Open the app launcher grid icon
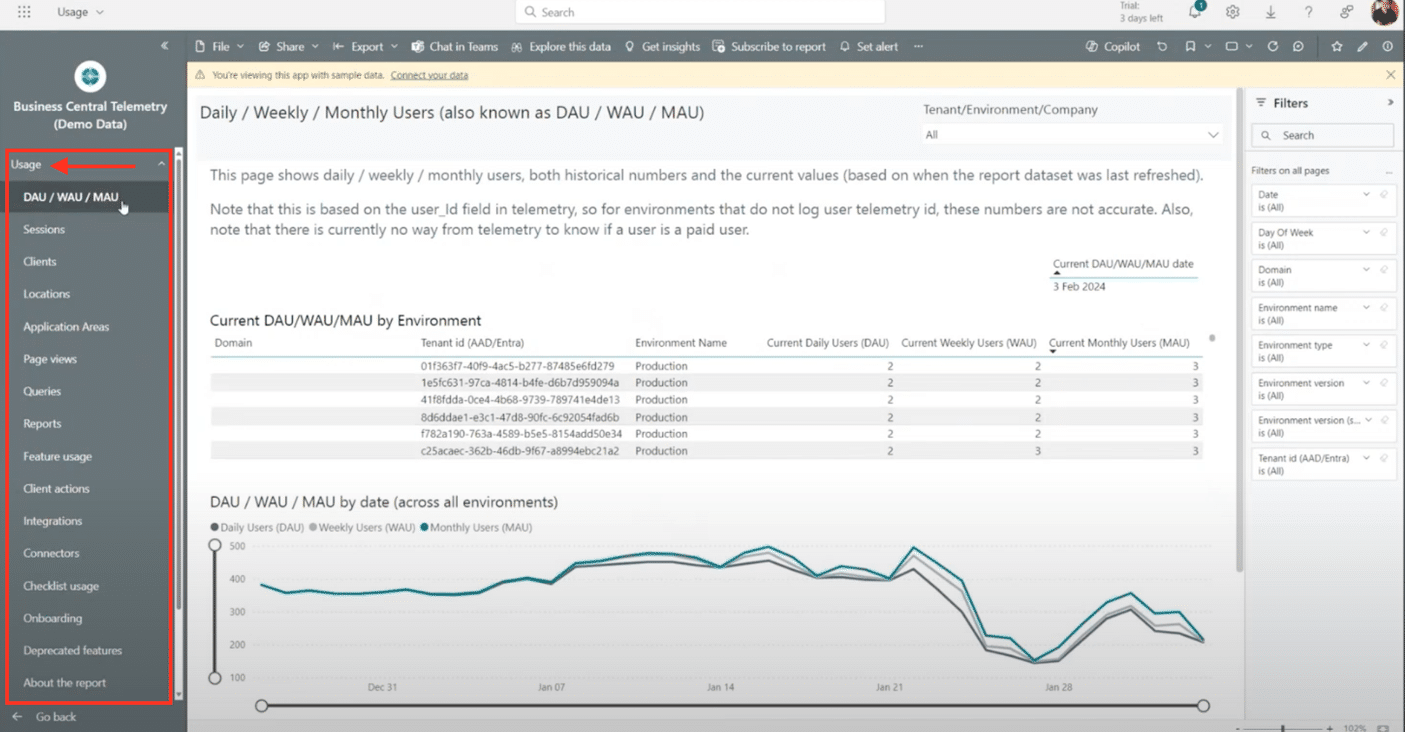Image resolution: width=1405 pixels, height=732 pixels. 24,12
